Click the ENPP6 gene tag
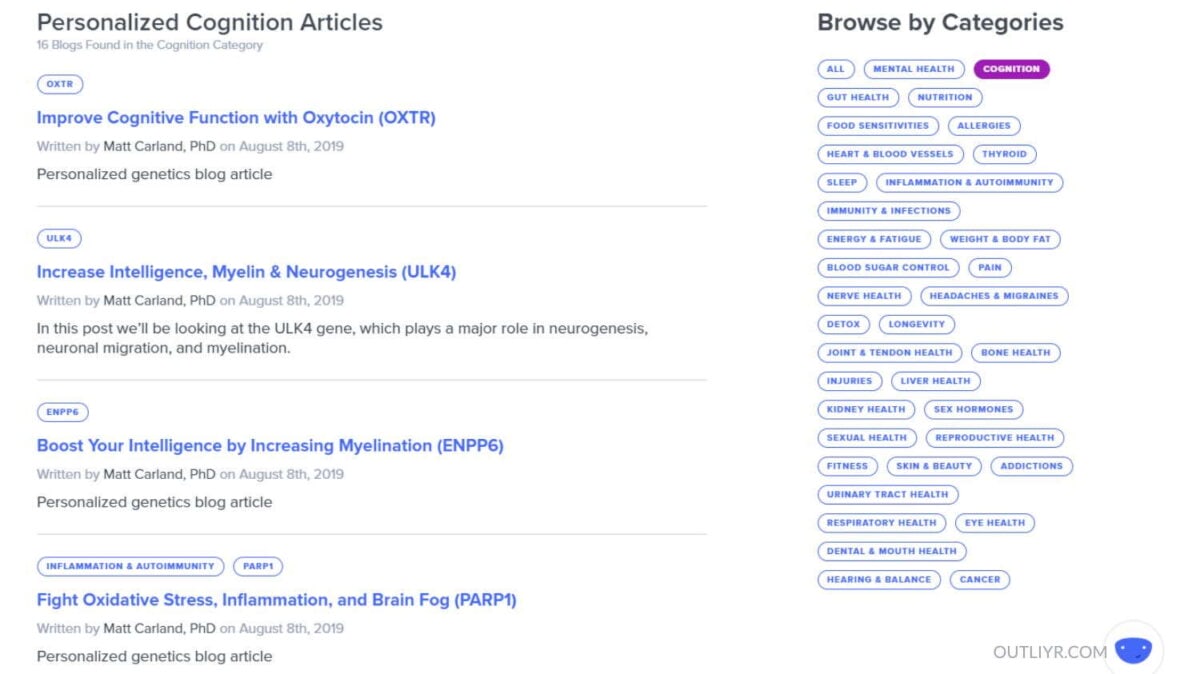 pos(62,411)
